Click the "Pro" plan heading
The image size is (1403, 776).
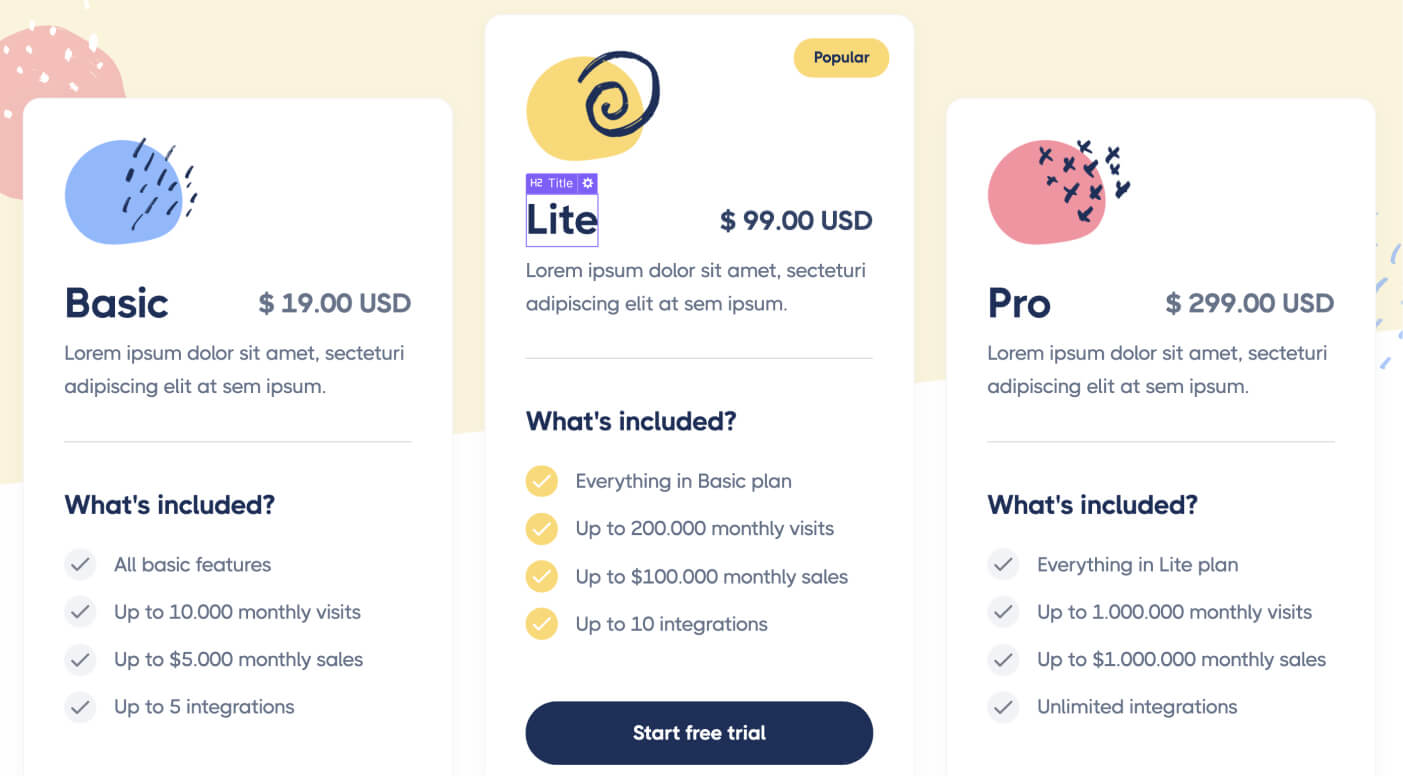(x=1018, y=303)
